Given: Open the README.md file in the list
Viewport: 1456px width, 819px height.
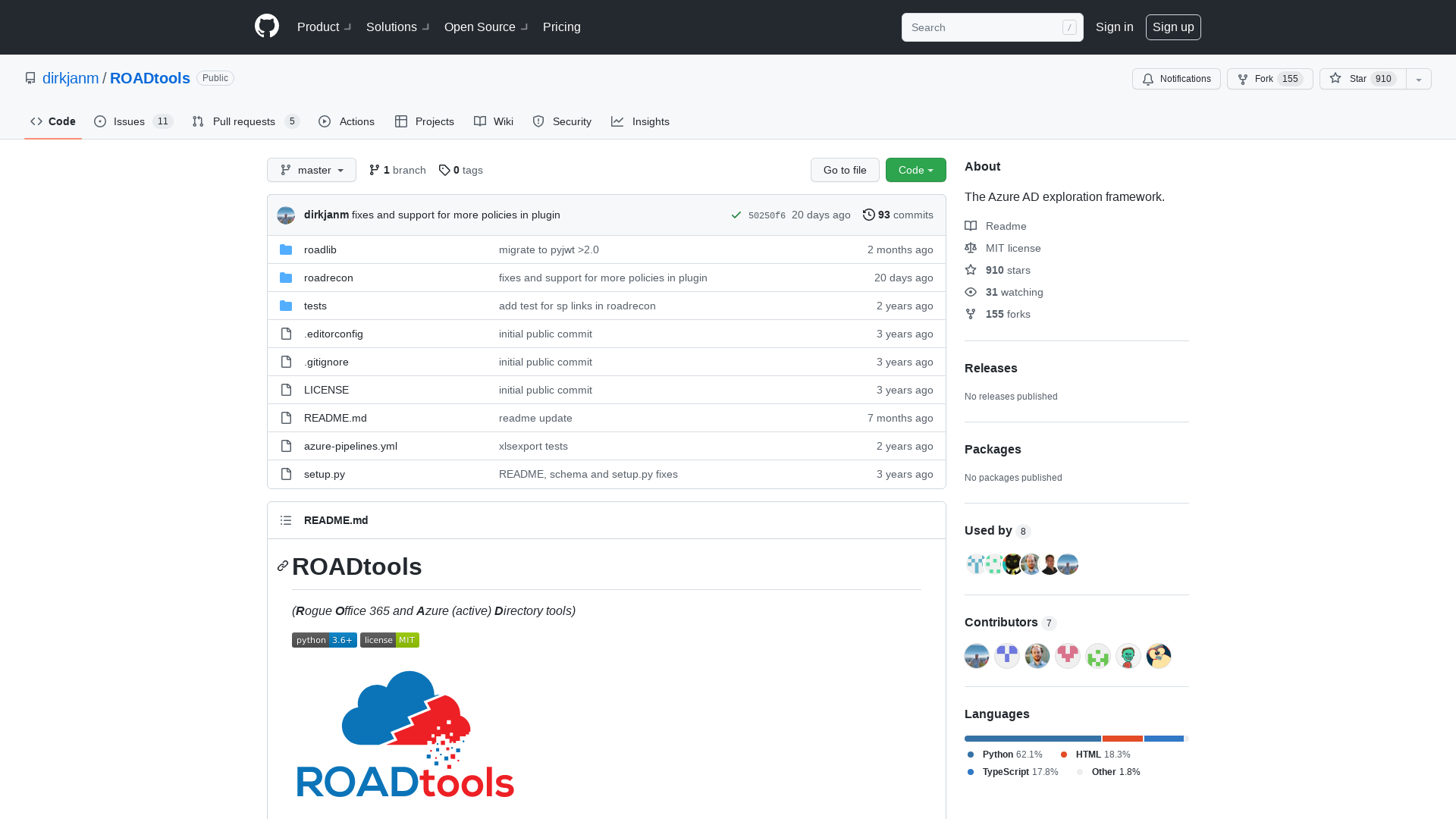Looking at the screenshot, I should point(335,418).
